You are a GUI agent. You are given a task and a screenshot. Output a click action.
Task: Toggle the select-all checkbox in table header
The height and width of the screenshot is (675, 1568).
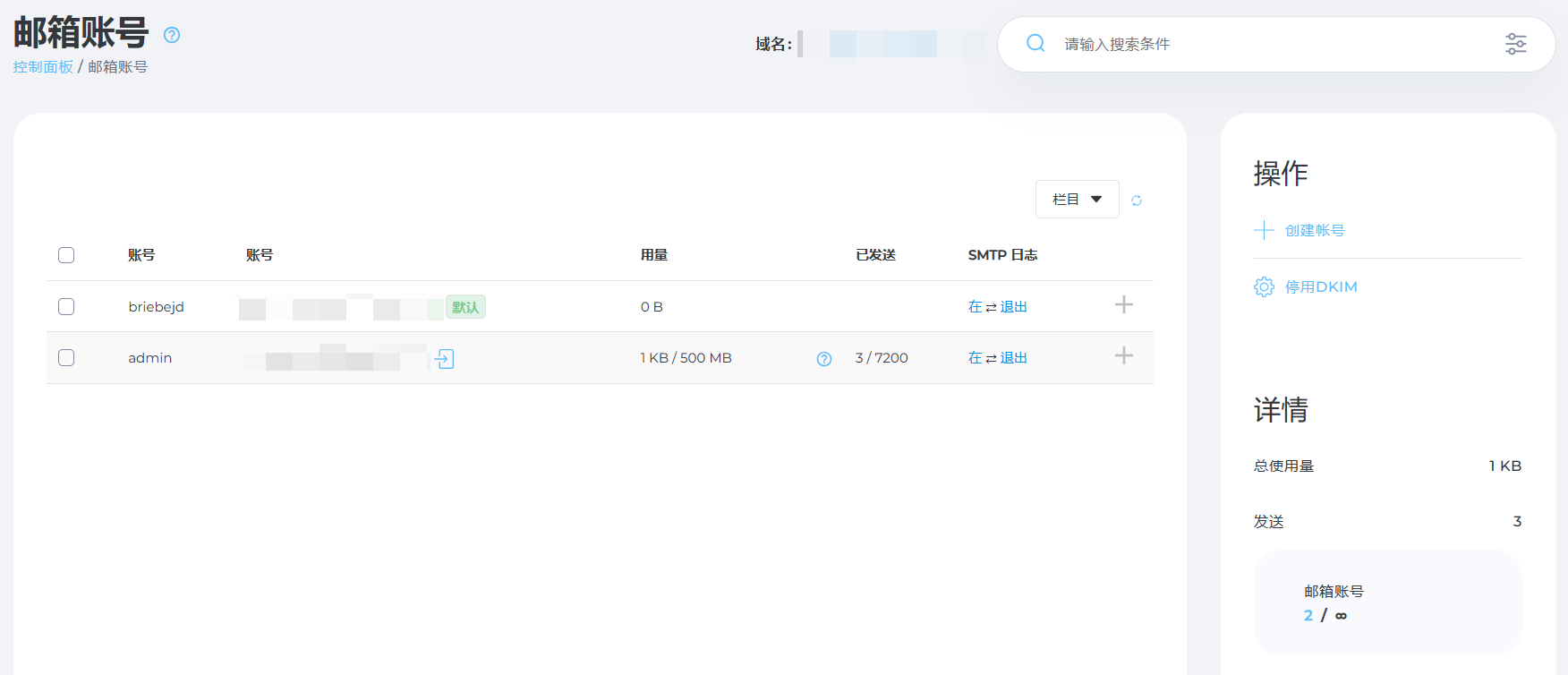[66, 255]
